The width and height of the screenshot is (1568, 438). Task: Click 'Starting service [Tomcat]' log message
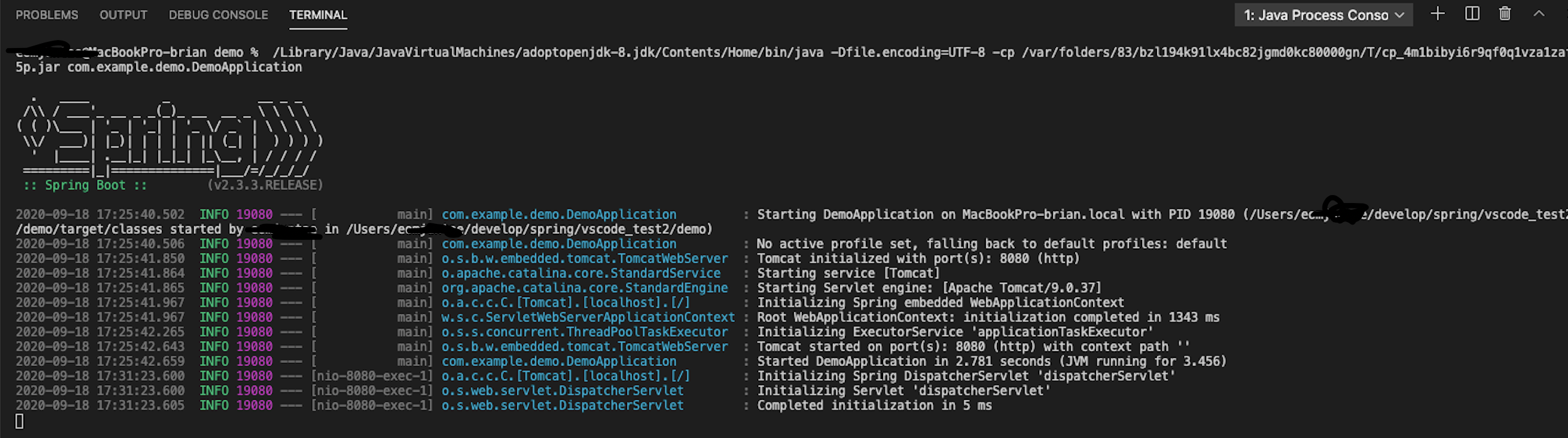point(849,273)
